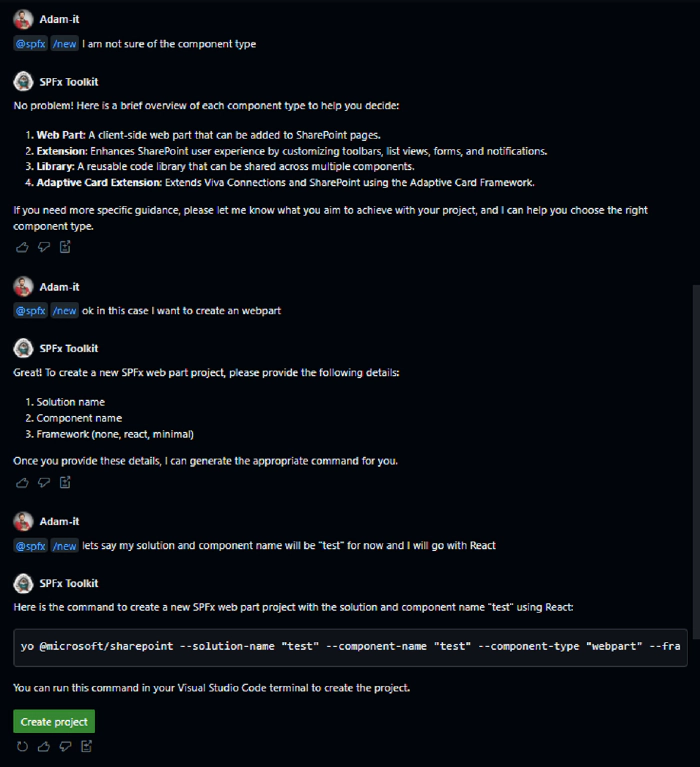Click /new command in 'not sure' message
The width and height of the screenshot is (700, 767).
coord(64,44)
